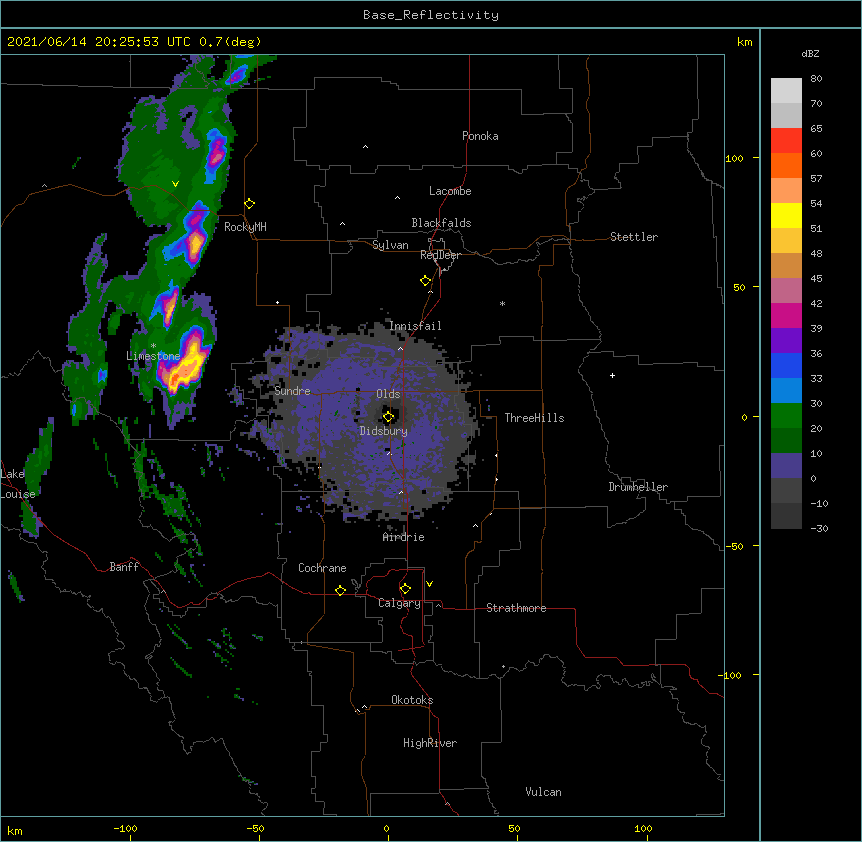Click the dBZ legend heading
Image resolution: width=862 pixels, height=842 pixels.
[x=810, y=53]
